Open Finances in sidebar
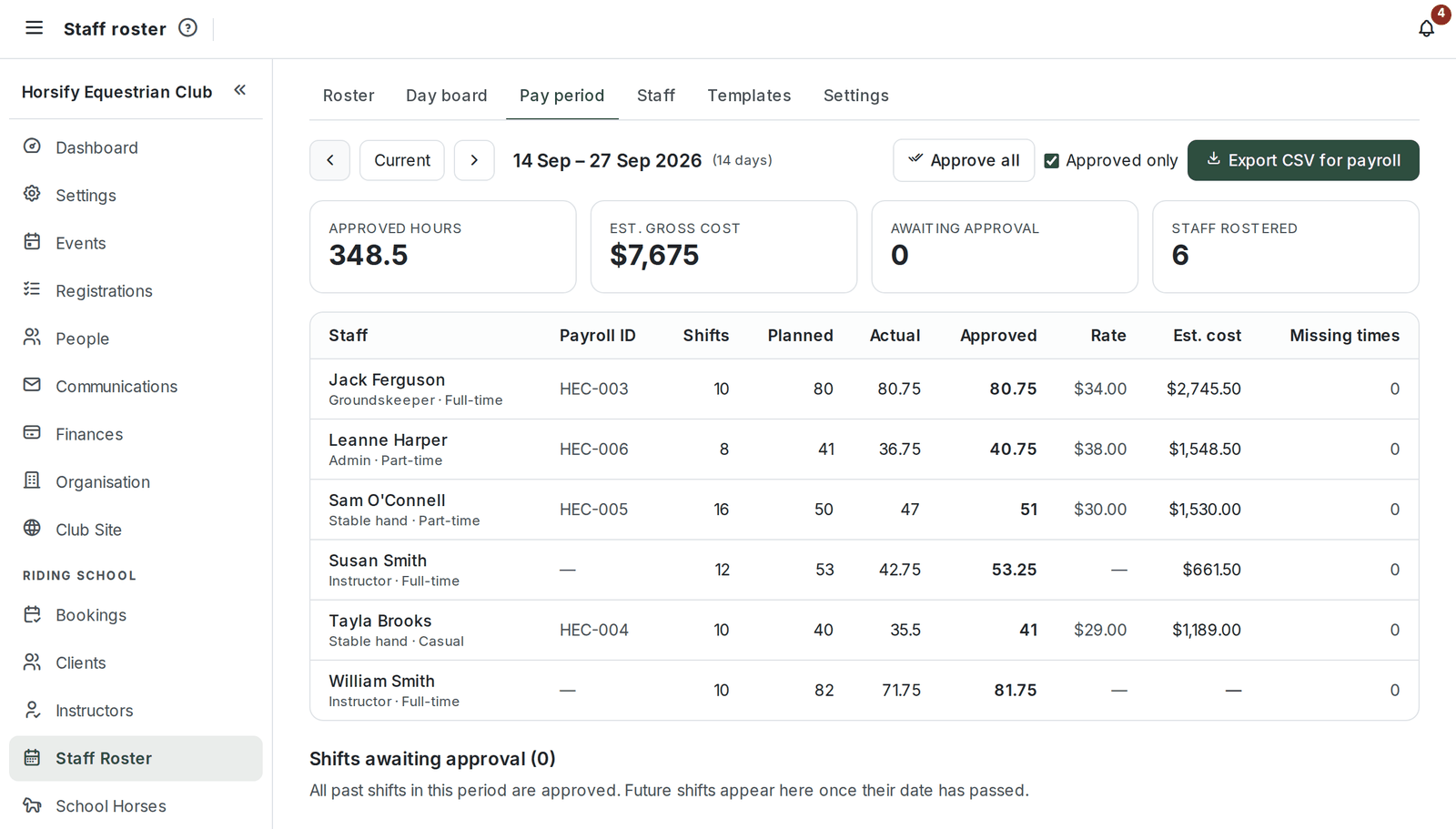This screenshot has width=1456, height=829. point(136,434)
